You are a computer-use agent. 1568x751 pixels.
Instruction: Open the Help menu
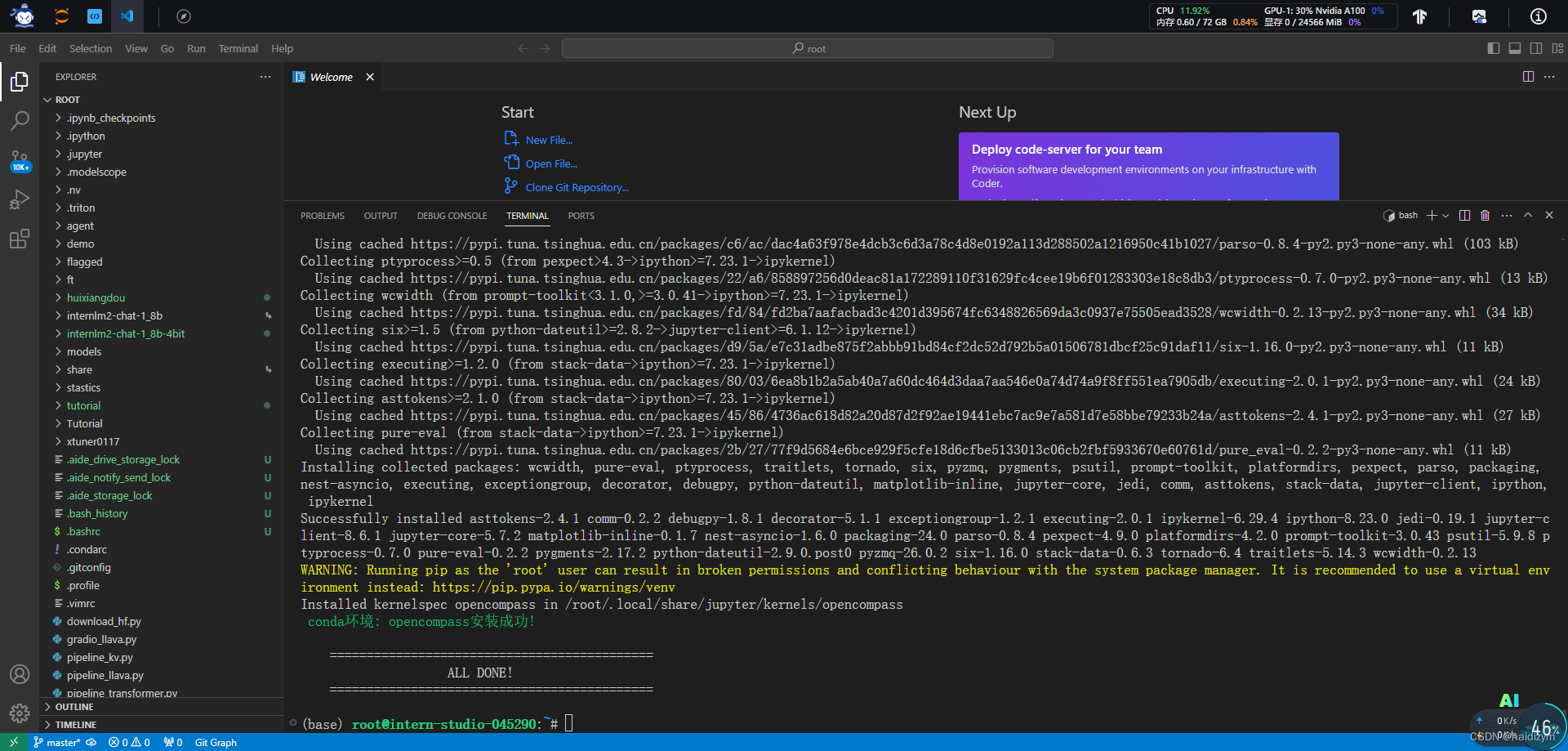pos(282,48)
